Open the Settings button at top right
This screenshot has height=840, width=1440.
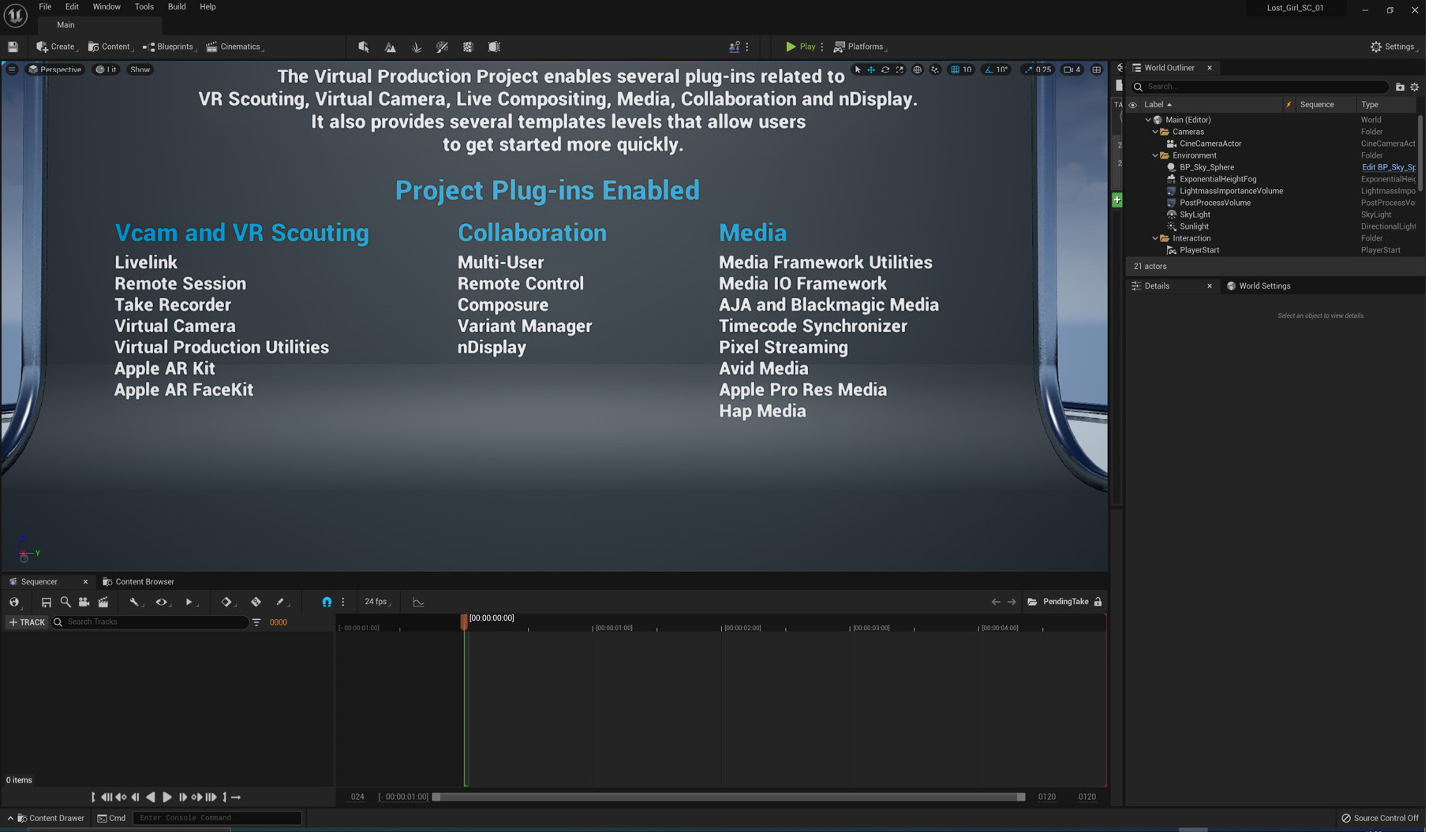coord(1393,47)
